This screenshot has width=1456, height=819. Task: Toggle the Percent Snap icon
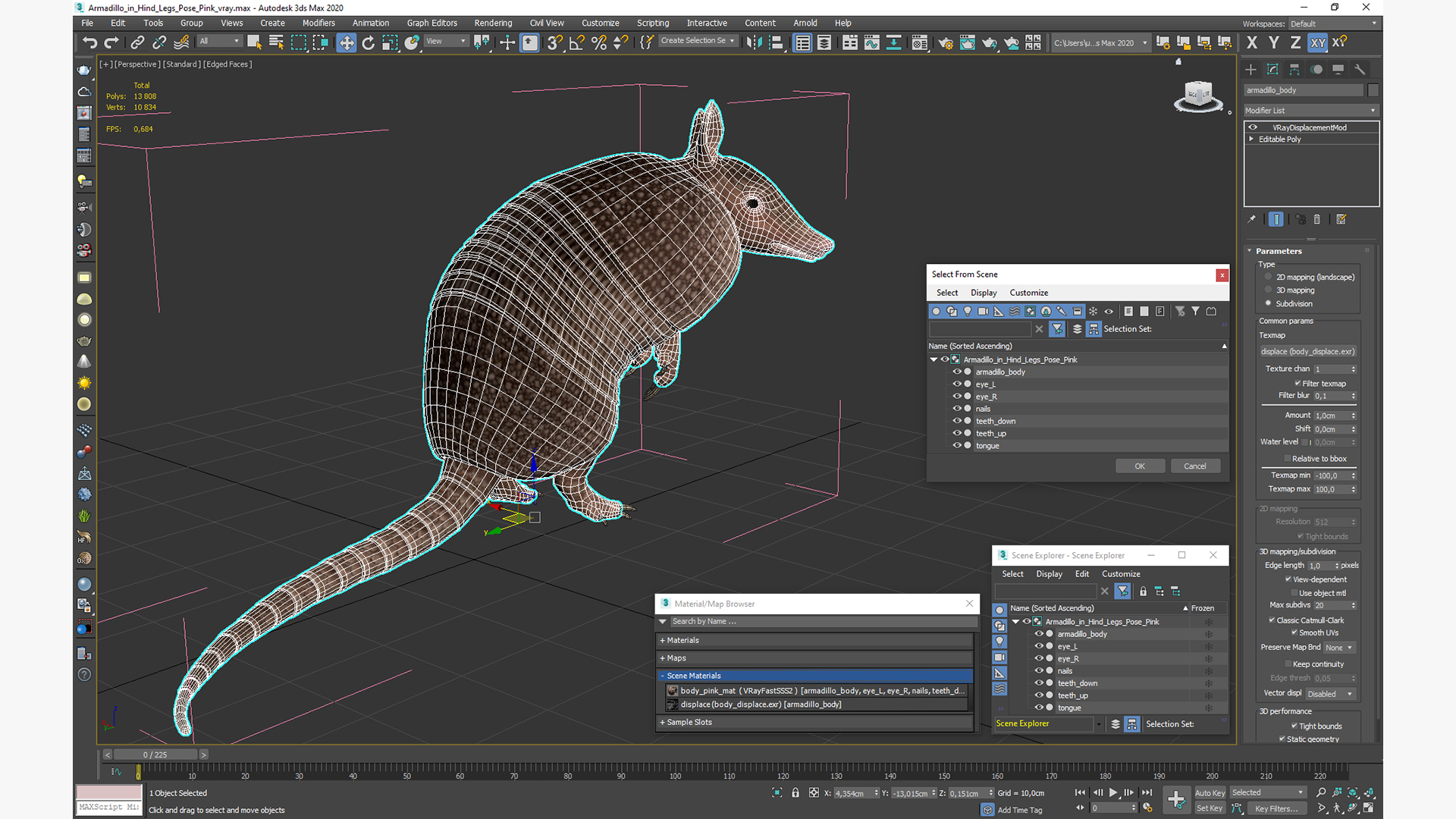599,42
